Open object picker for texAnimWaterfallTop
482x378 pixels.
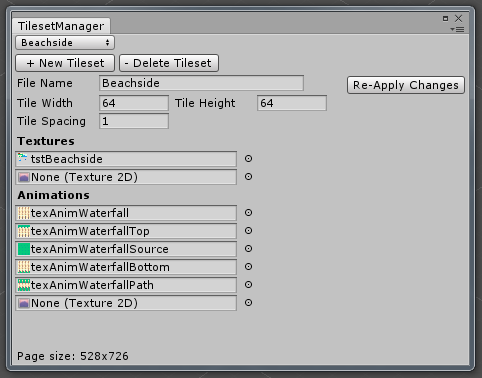point(248,231)
